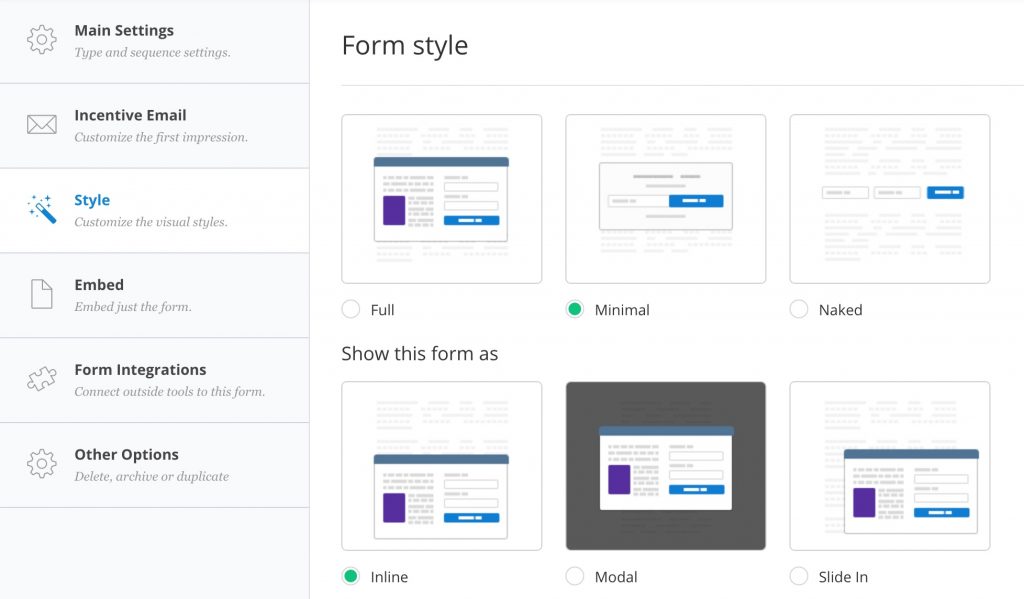1024x599 pixels.
Task: Select the Inline display radio button
Action: pos(351,577)
